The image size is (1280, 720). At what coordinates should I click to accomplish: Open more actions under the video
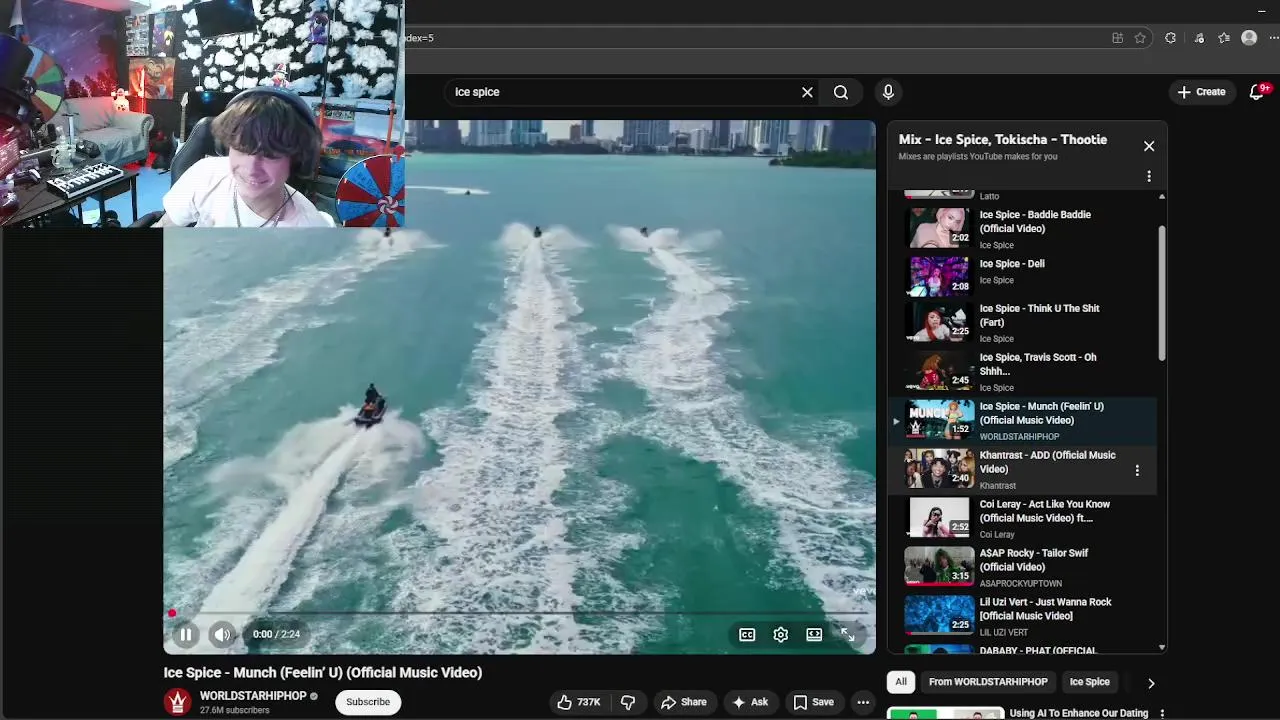point(863,702)
